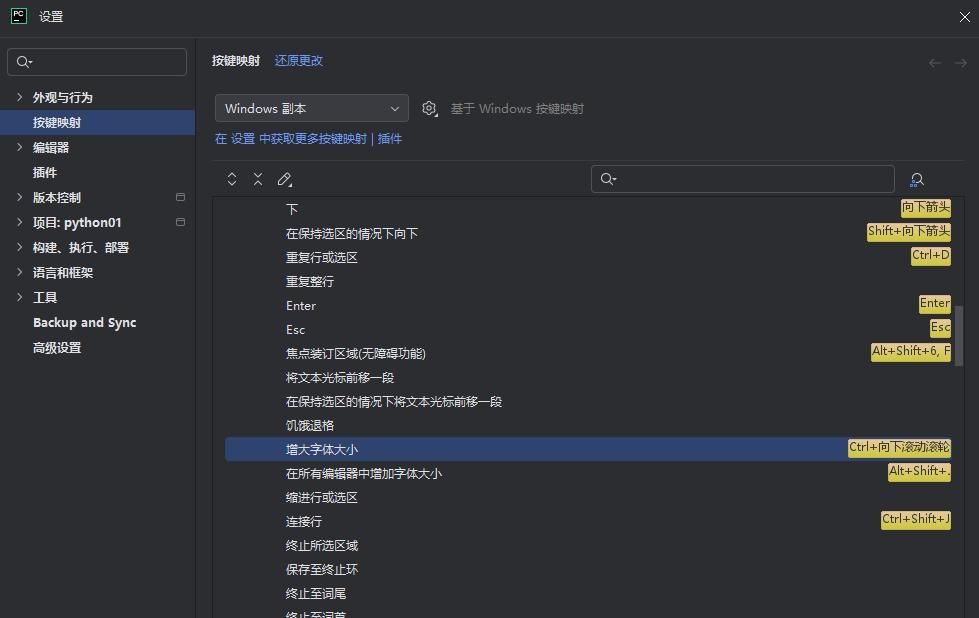Open the keymap gear settings icon
This screenshot has height=618, width=979.
click(429, 108)
